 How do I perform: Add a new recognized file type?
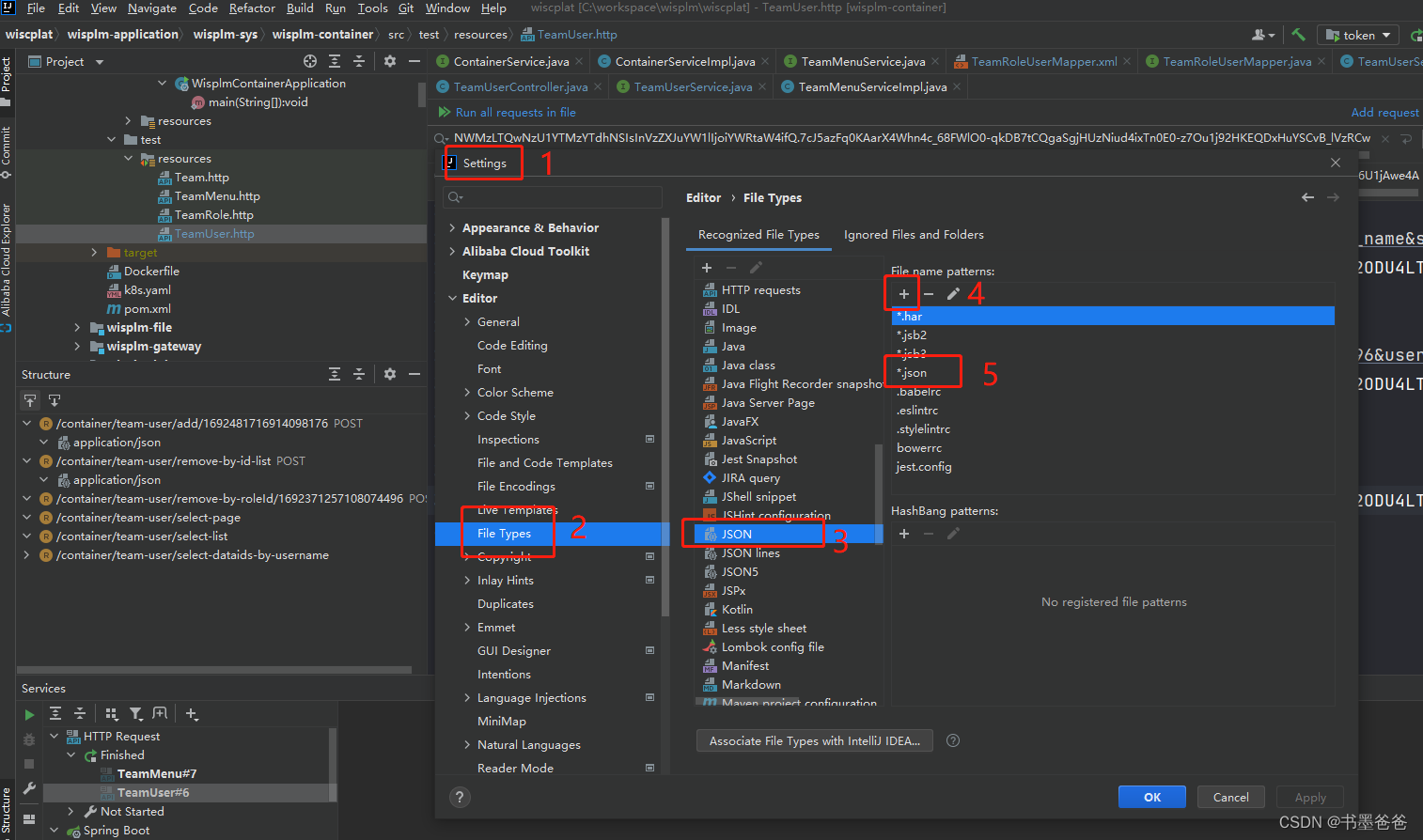pos(707,268)
